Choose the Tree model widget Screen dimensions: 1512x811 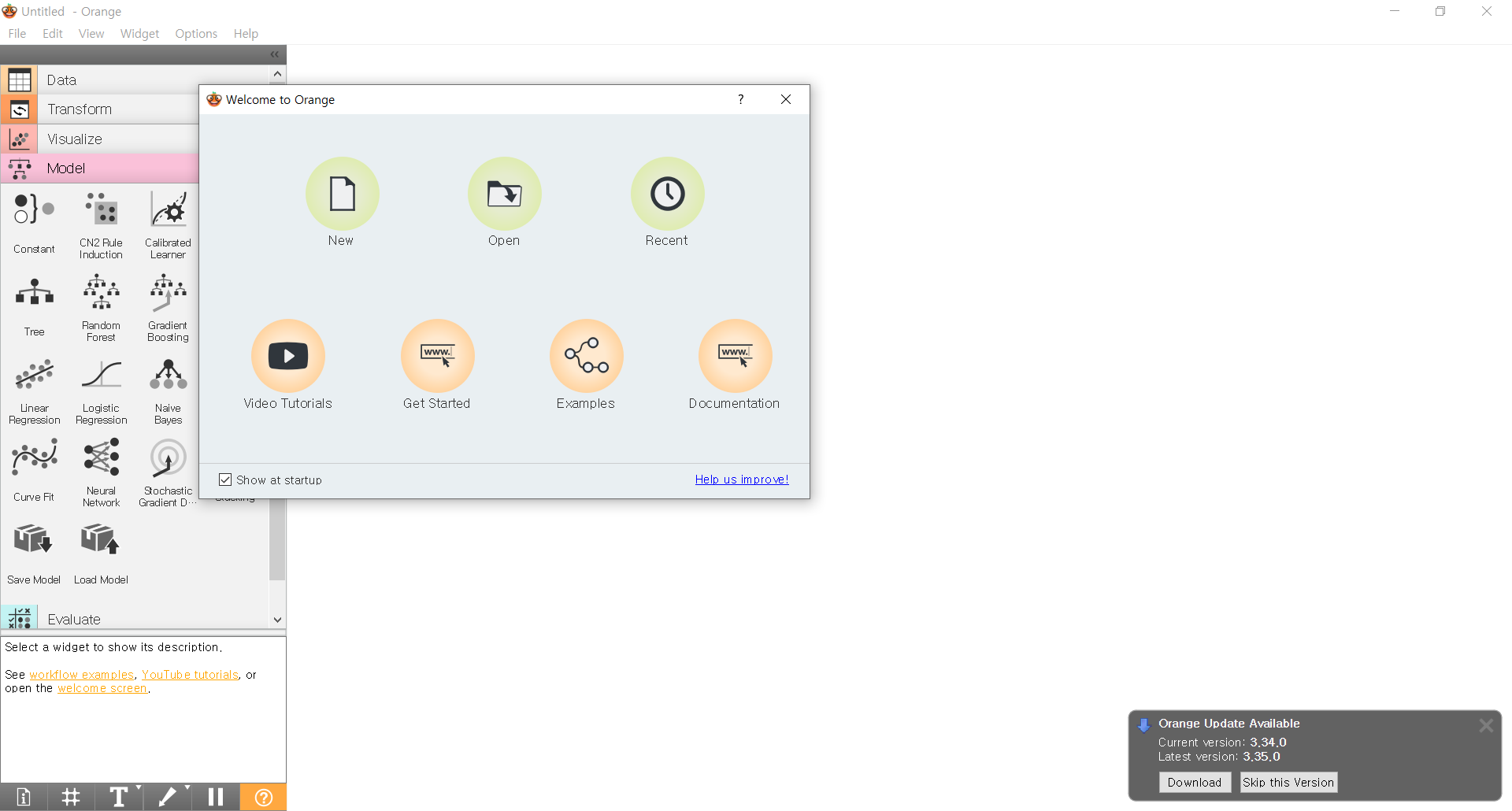(x=34, y=306)
